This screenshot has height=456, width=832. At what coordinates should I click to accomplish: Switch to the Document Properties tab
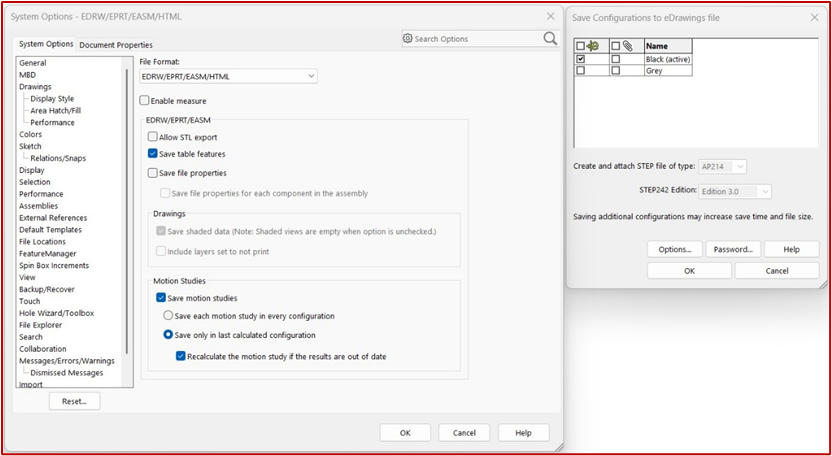tap(116, 45)
